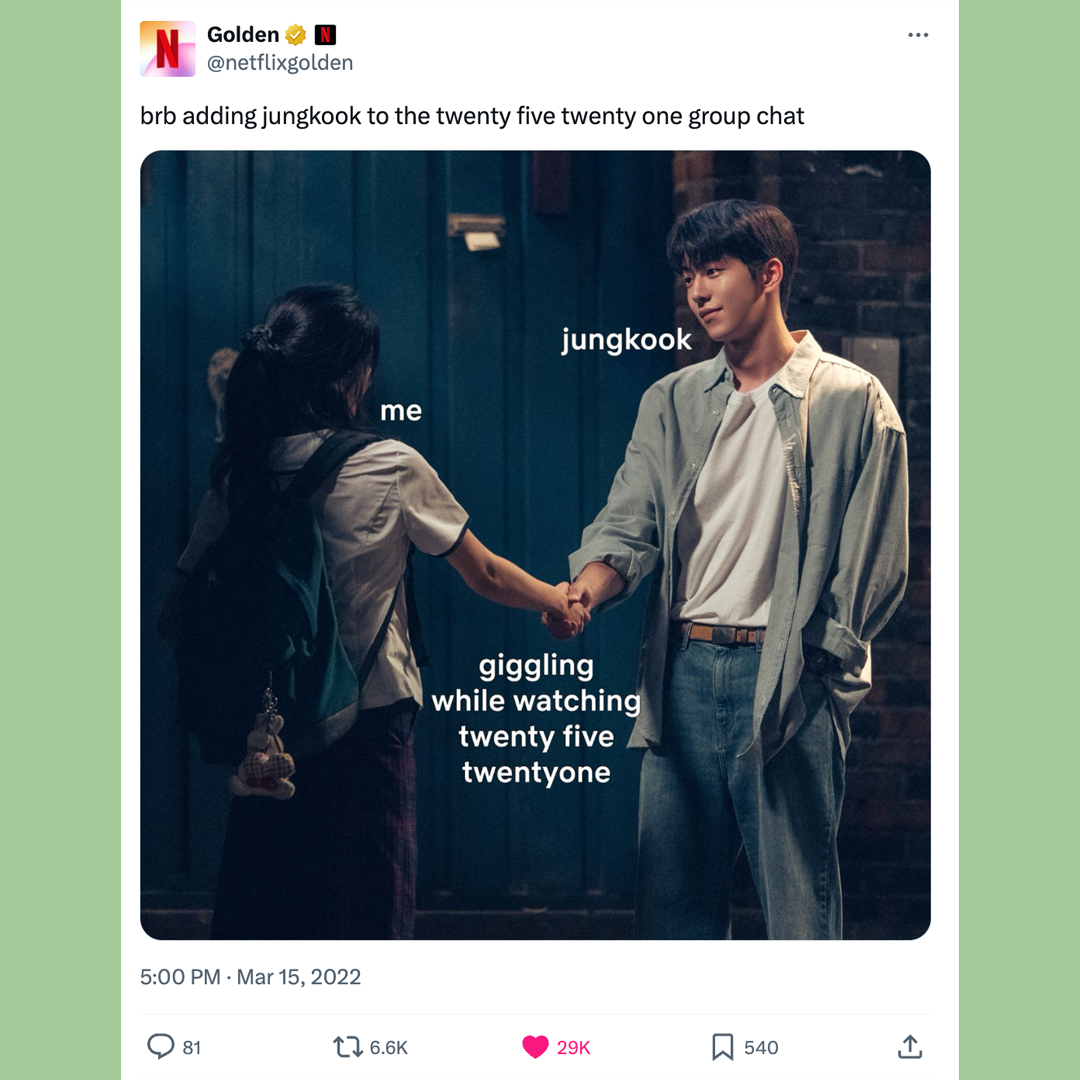This screenshot has height=1080, width=1080.
Task: Click the gold verified badge
Action: tap(295, 34)
